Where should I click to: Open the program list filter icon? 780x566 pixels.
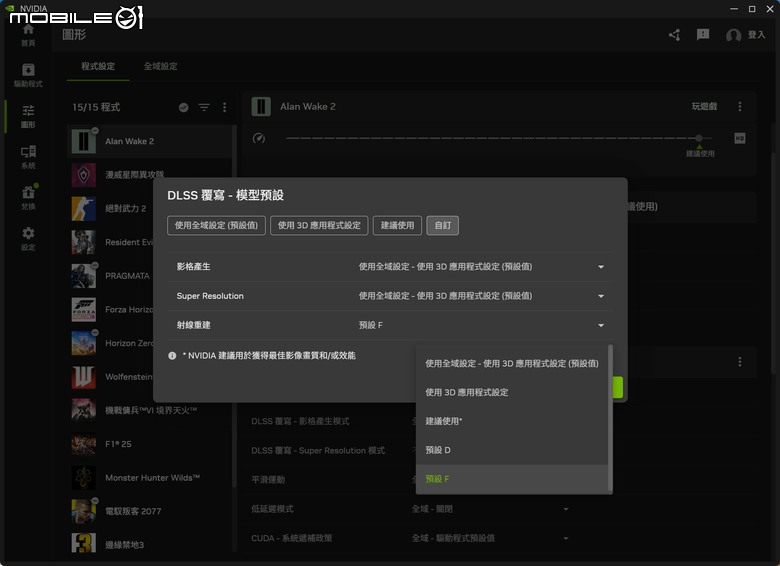click(x=204, y=107)
